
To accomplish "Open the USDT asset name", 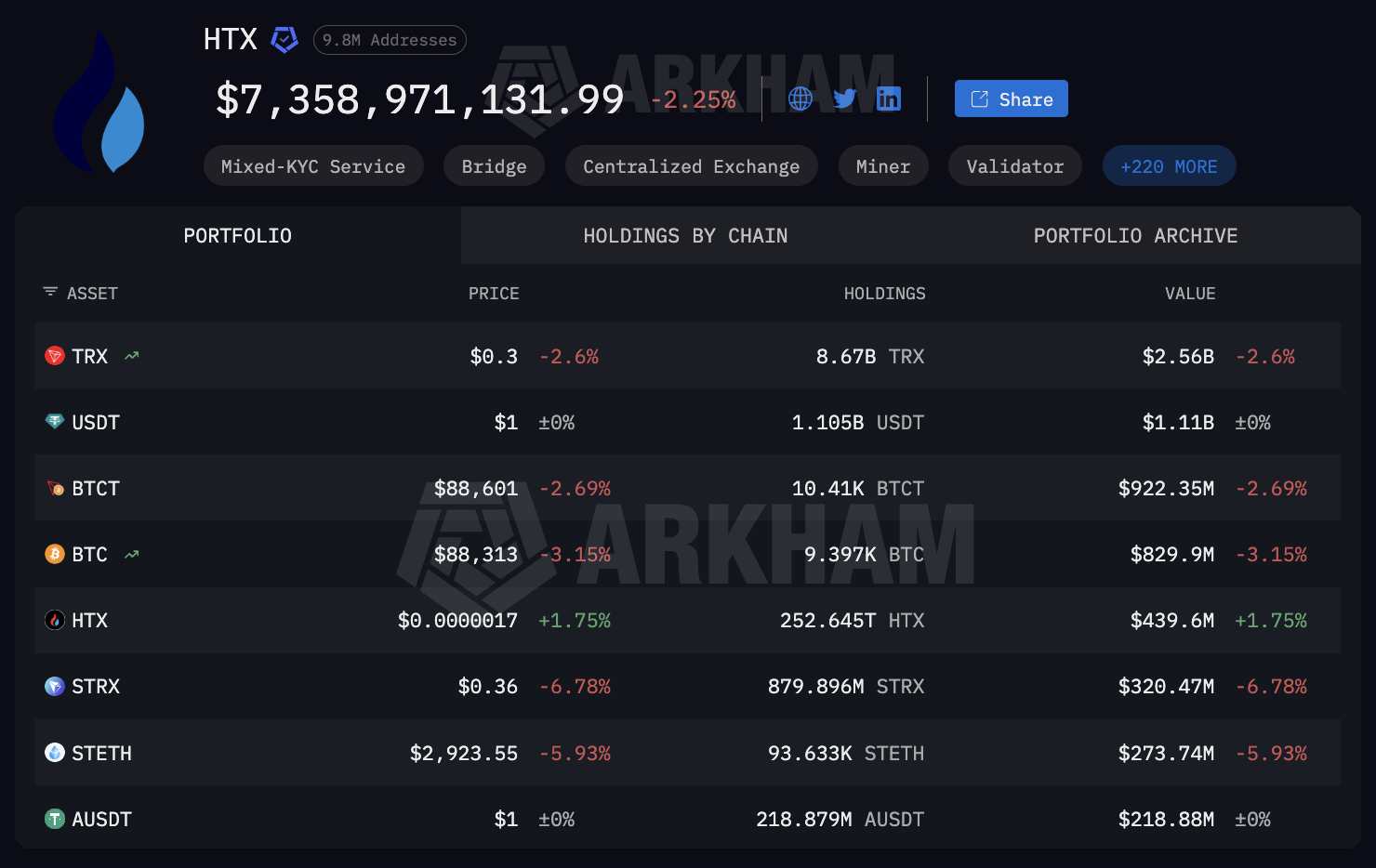I will pyautogui.click(x=96, y=422).
